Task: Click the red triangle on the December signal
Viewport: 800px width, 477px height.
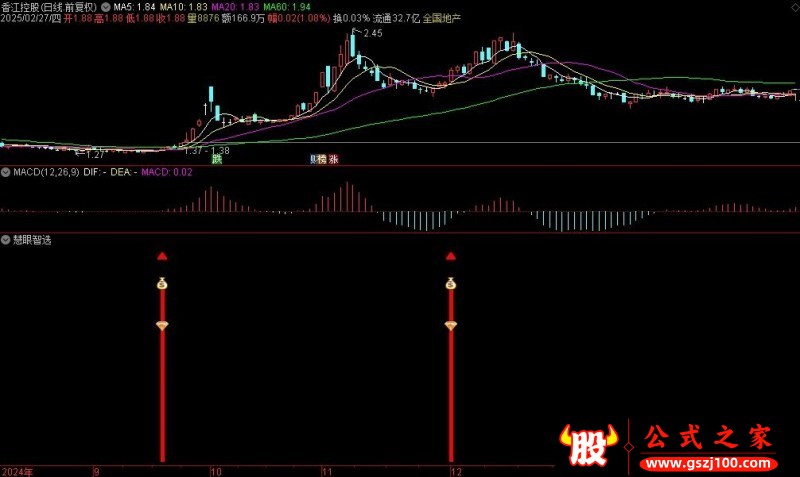Action: tap(451, 256)
